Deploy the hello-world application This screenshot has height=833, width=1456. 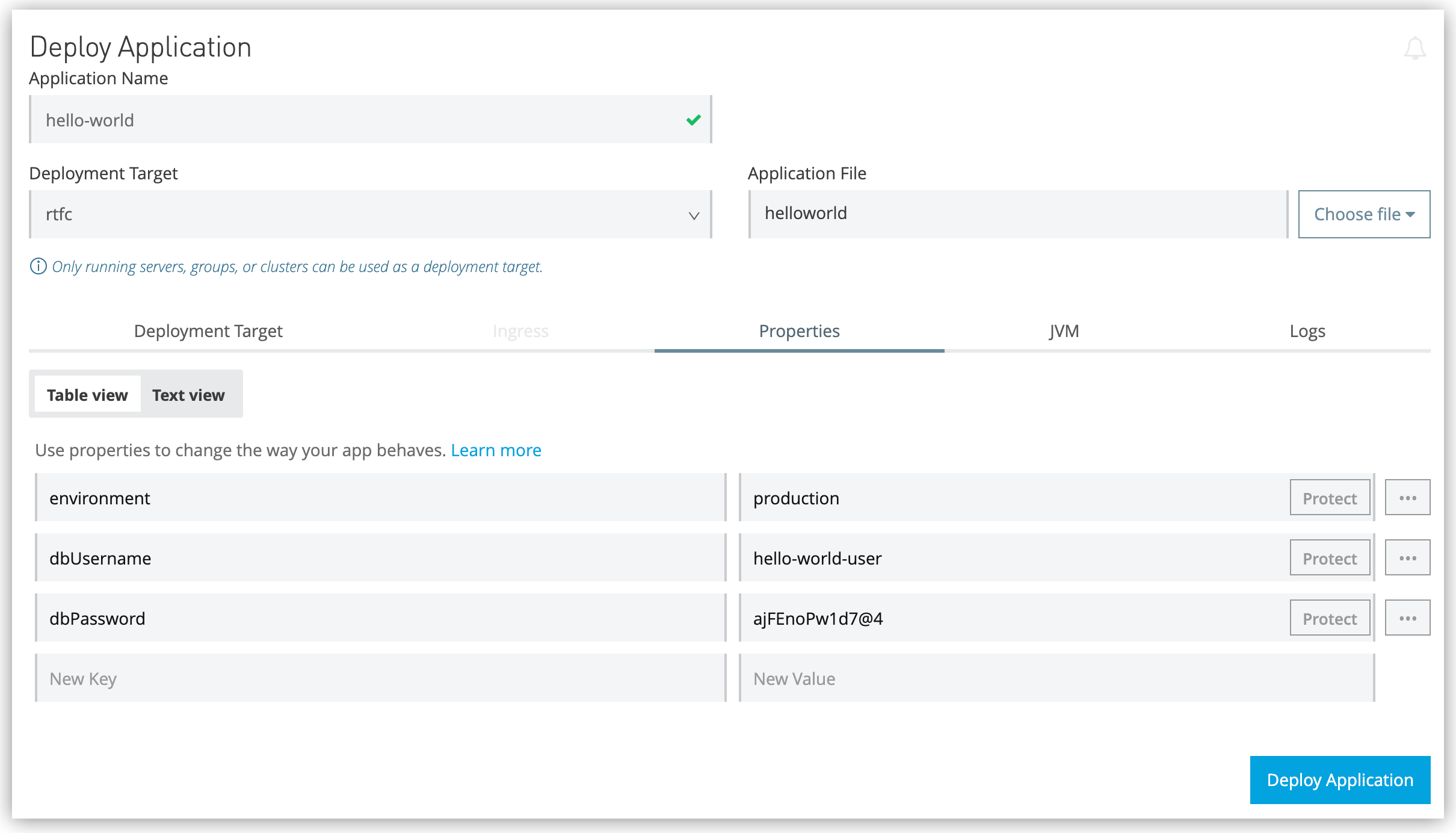(1340, 779)
